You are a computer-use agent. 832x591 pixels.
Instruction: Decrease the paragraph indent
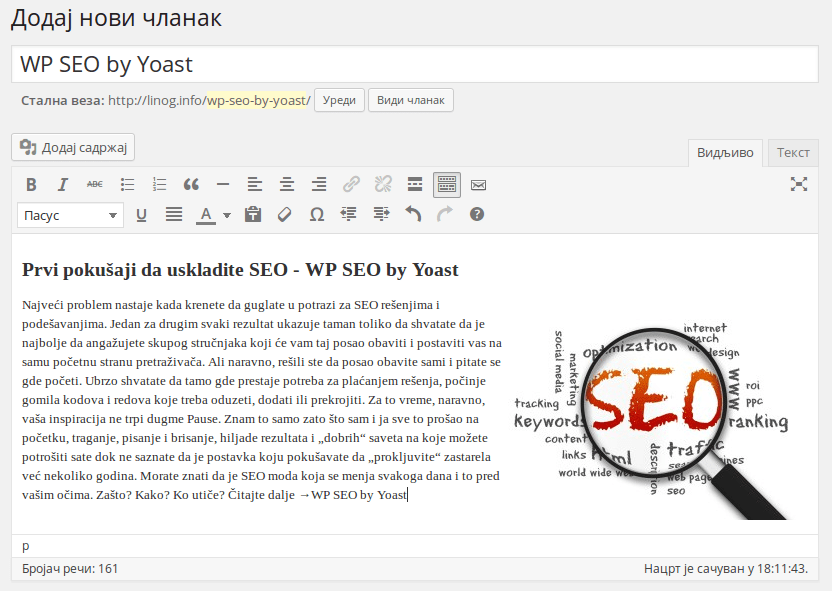[349, 215]
